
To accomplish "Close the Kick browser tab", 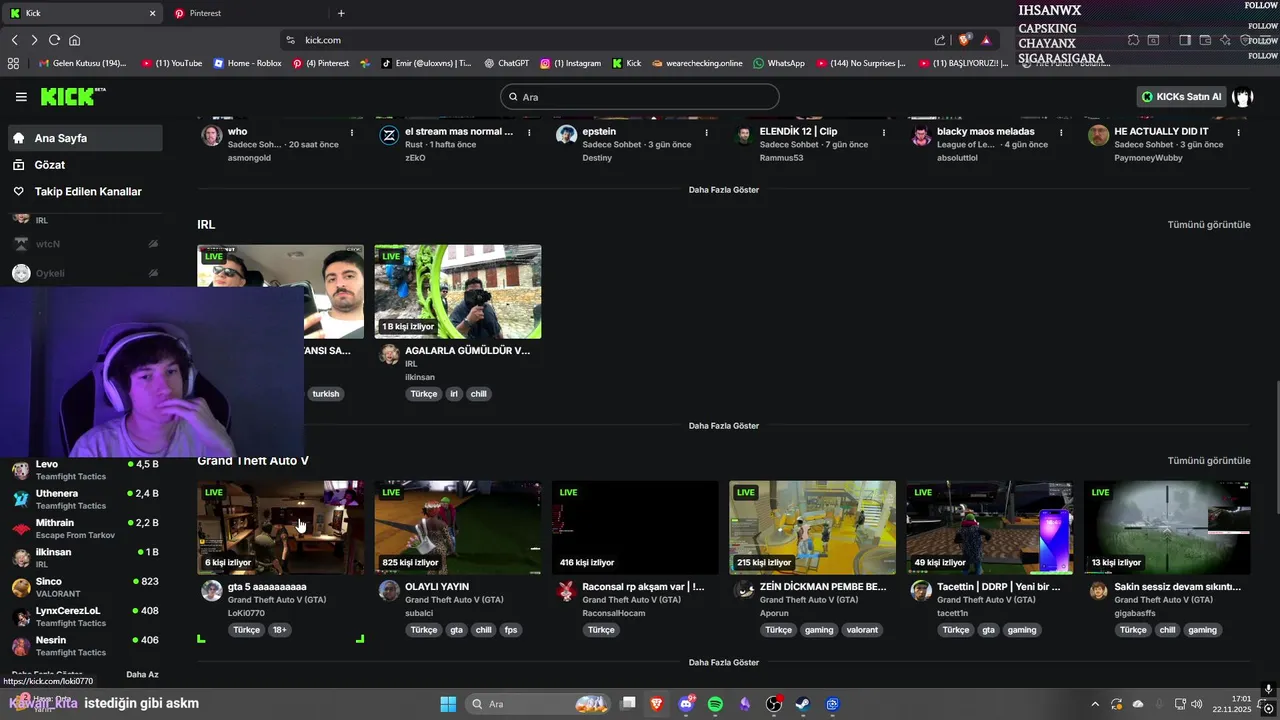I will pyautogui.click(x=152, y=13).
